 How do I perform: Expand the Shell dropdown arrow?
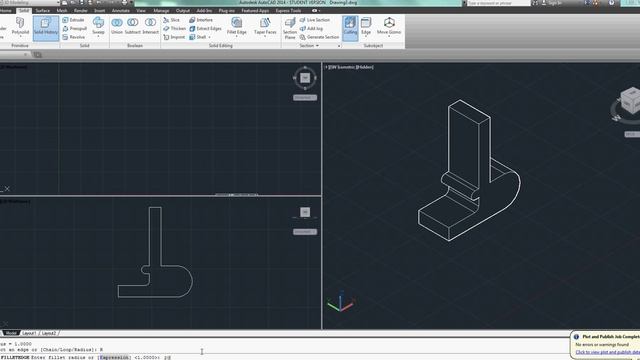click(x=210, y=37)
